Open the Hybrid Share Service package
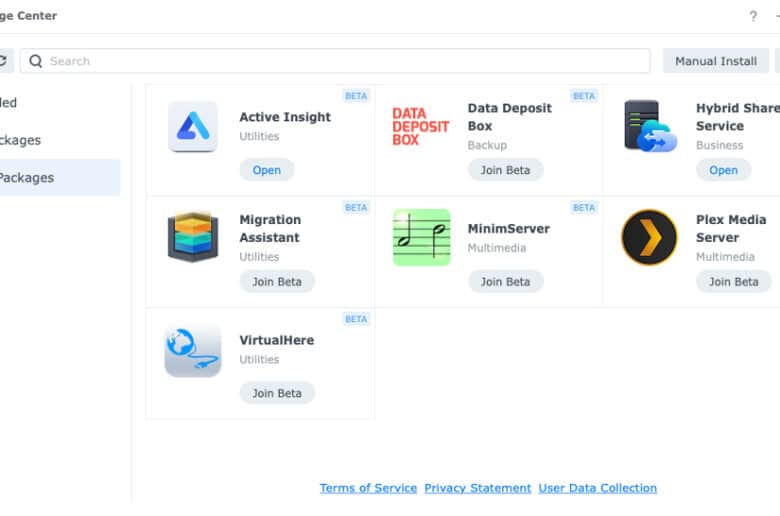The height and width of the screenshot is (516, 780). click(x=723, y=170)
